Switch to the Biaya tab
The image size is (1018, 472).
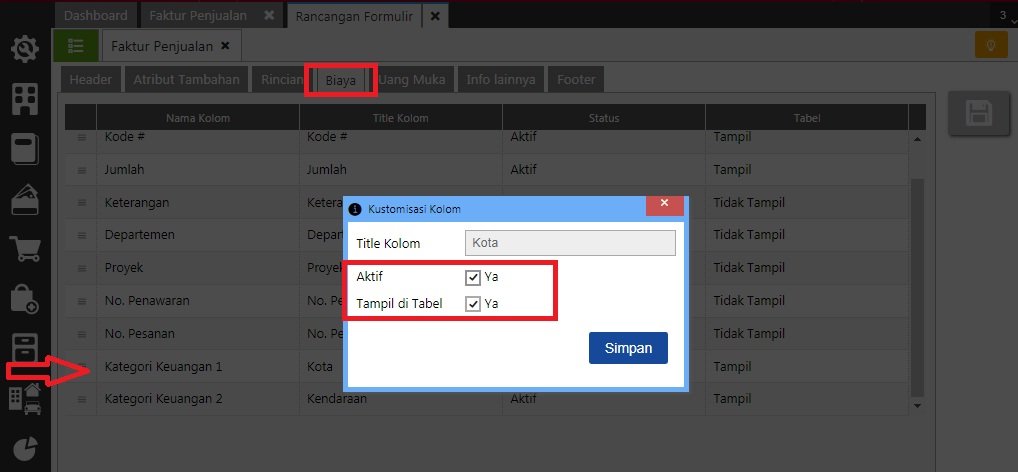pyautogui.click(x=340, y=80)
